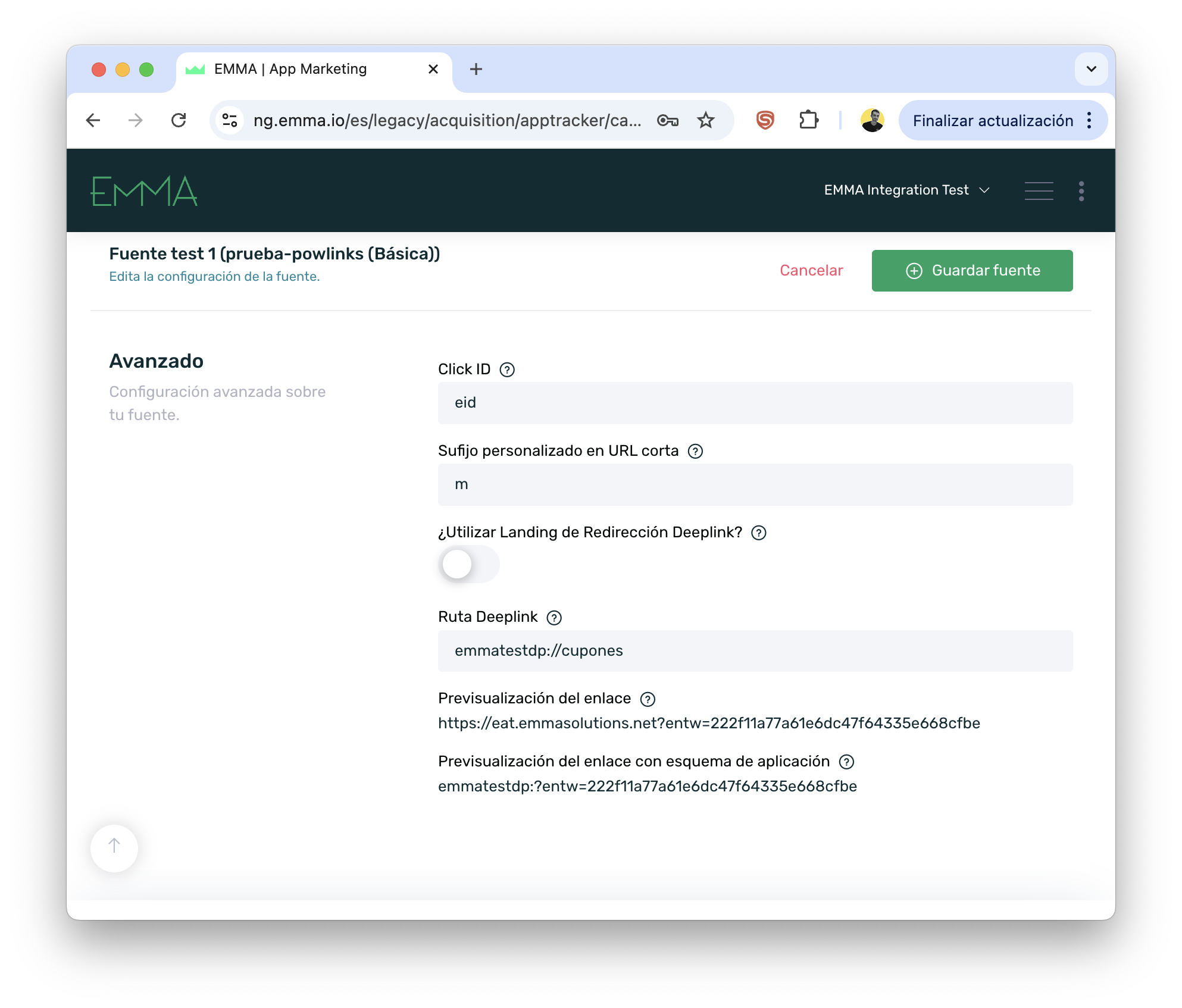1182x1008 pixels.
Task: Click help icon beside Sufijo personalizado en URL corta
Action: pos(695,451)
